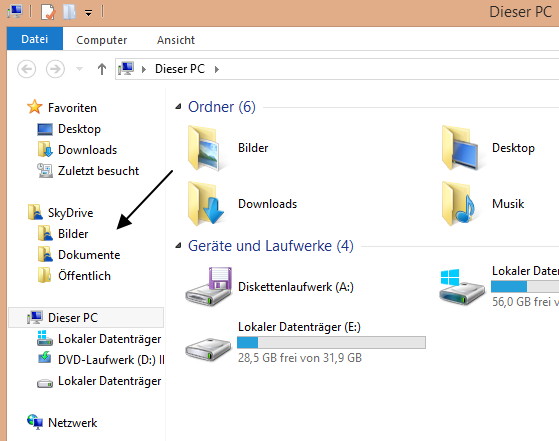Click the Dieser PC icon in the sidebar
Image resolution: width=559 pixels, height=441 pixels.
[x=35, y=317]
